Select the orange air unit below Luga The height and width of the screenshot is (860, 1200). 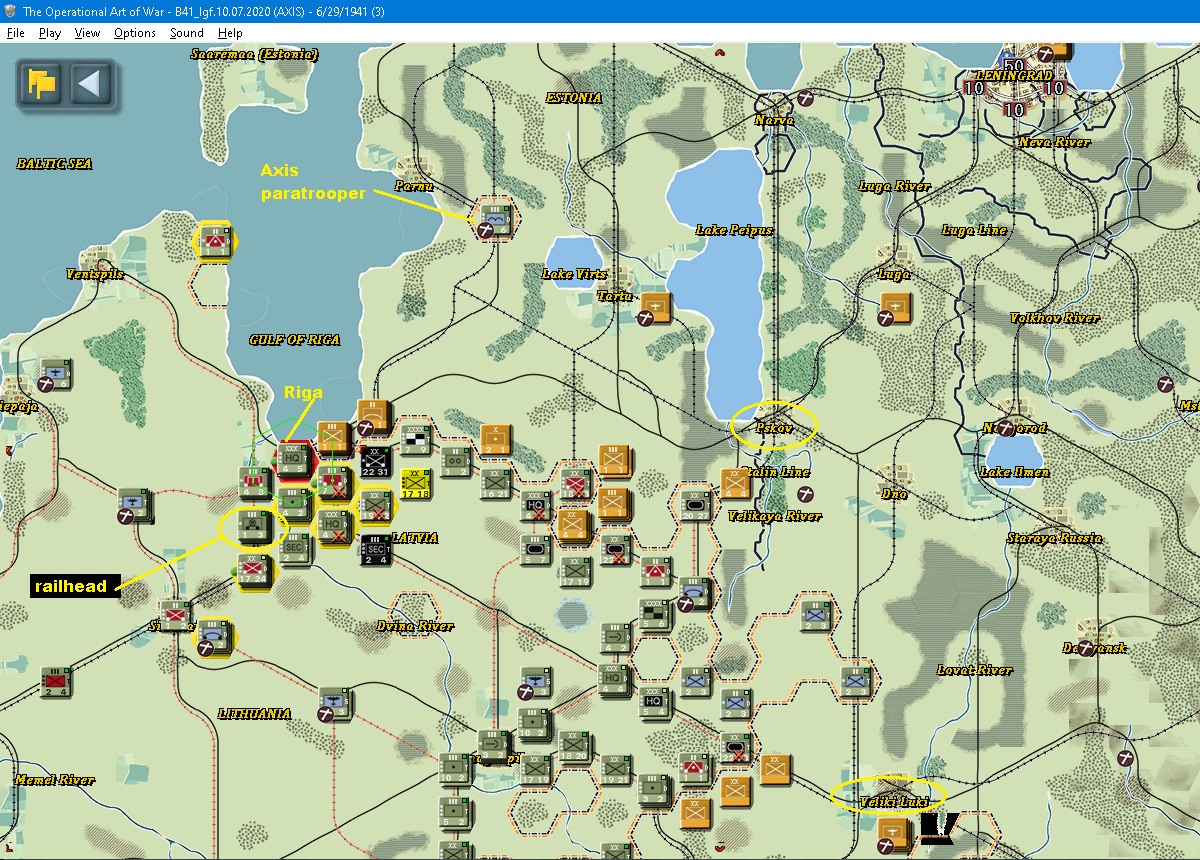pyautogui.click(x=894, y=308)
